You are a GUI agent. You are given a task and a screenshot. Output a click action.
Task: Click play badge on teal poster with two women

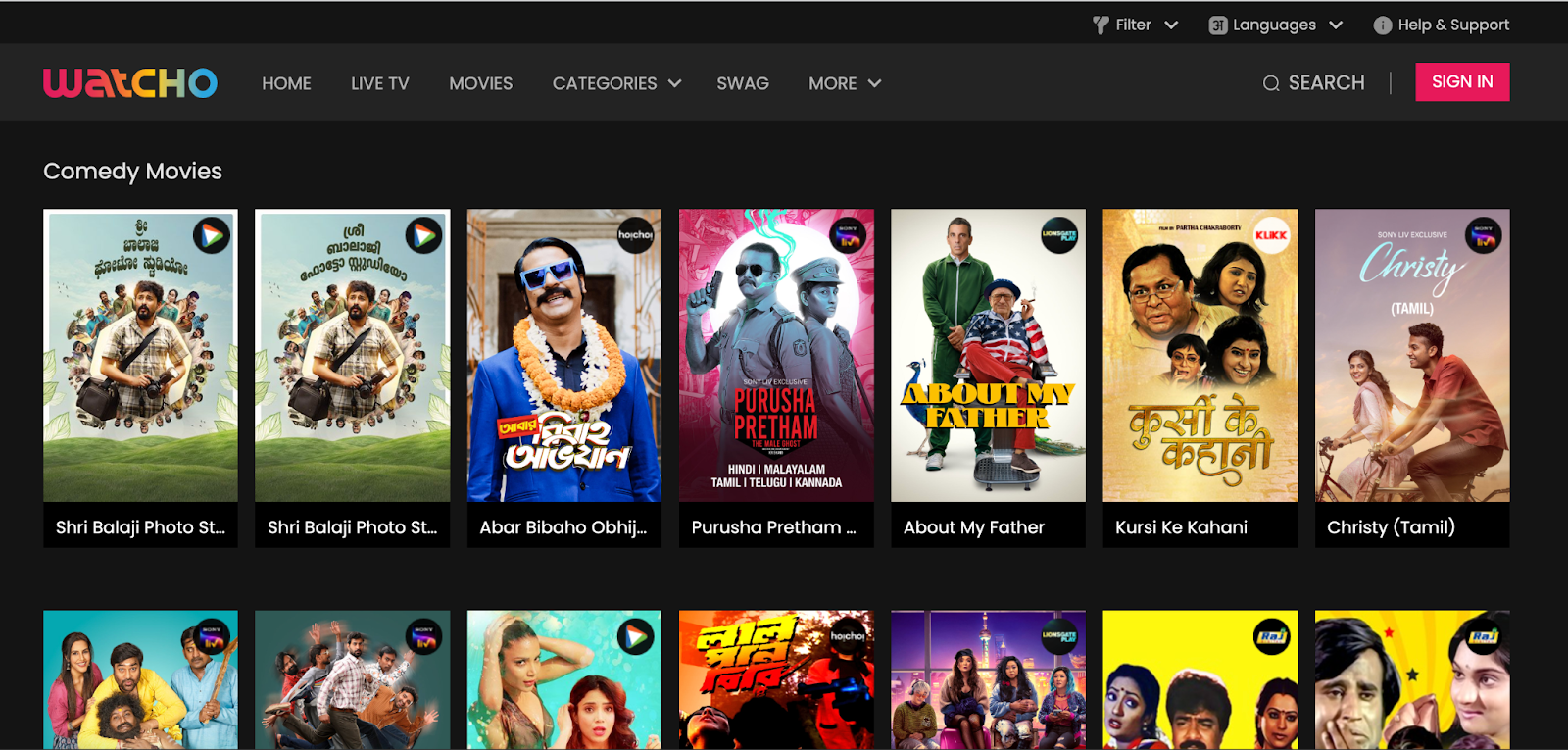click(635, 637)
